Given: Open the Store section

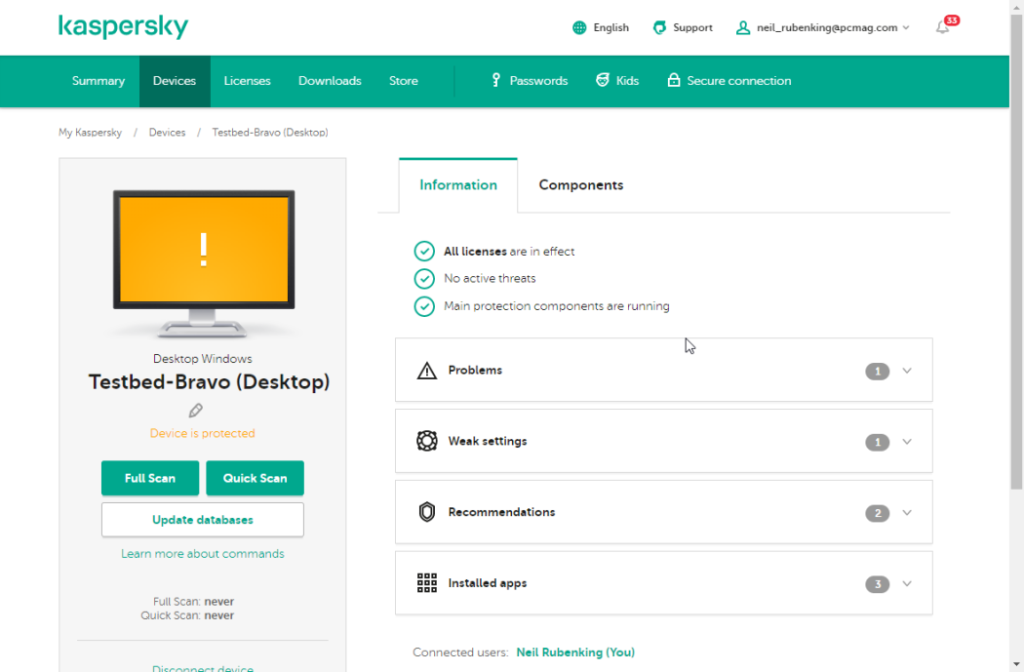Looking at the screenshot, I should click(403, 80).
